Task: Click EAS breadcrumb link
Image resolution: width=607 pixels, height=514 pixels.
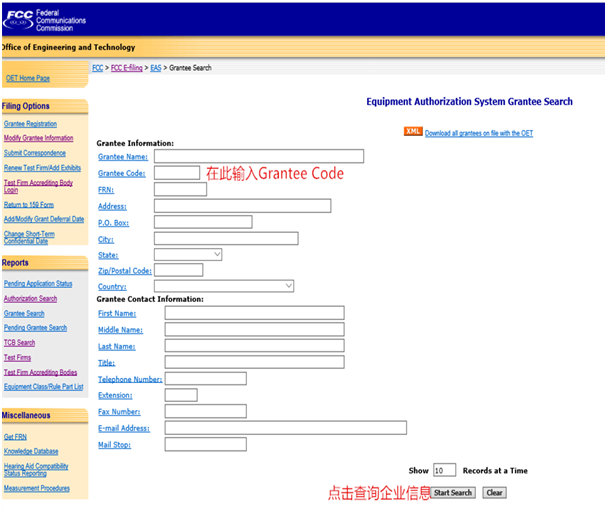Action: [x=156, y=68]
